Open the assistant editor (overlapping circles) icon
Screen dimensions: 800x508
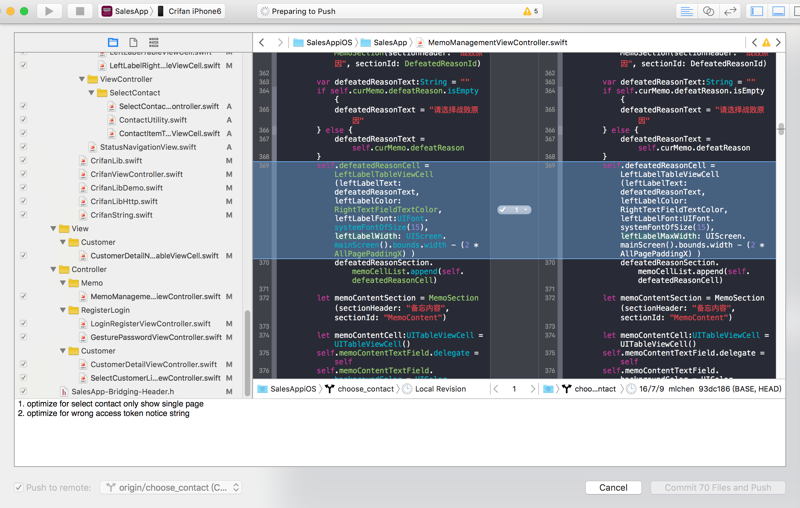coord(708,11)
